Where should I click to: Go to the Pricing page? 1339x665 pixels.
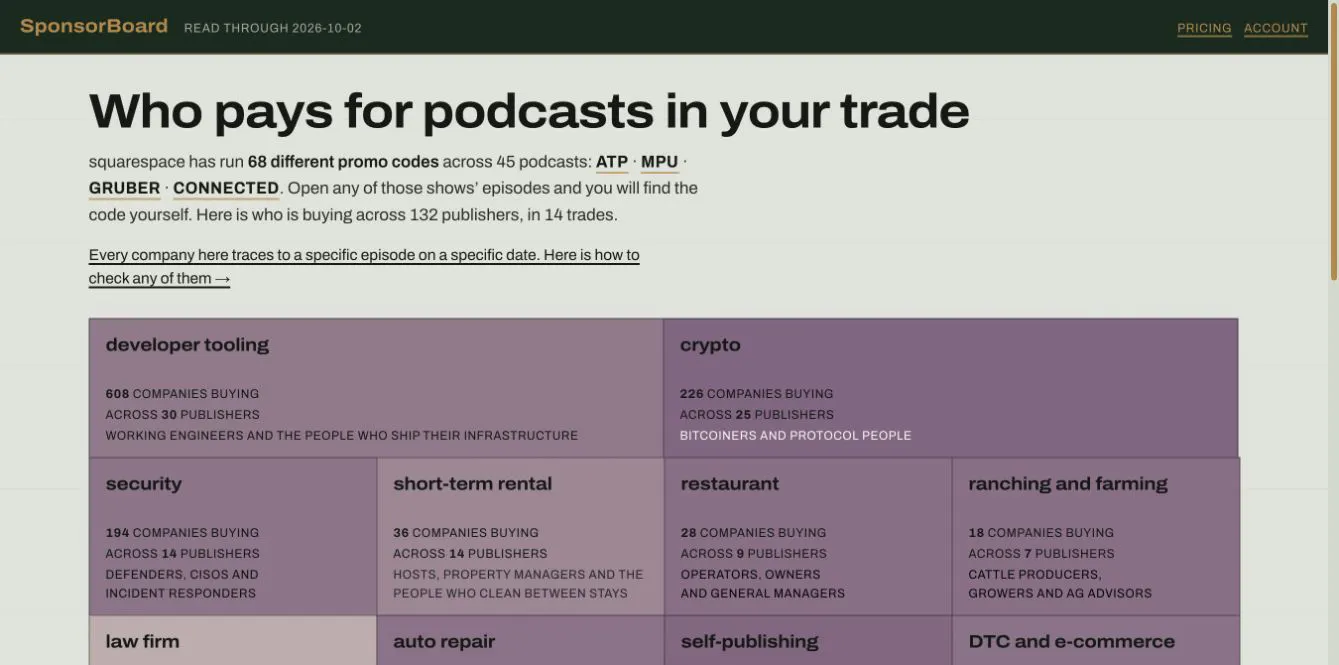(x=1204, y=28)
